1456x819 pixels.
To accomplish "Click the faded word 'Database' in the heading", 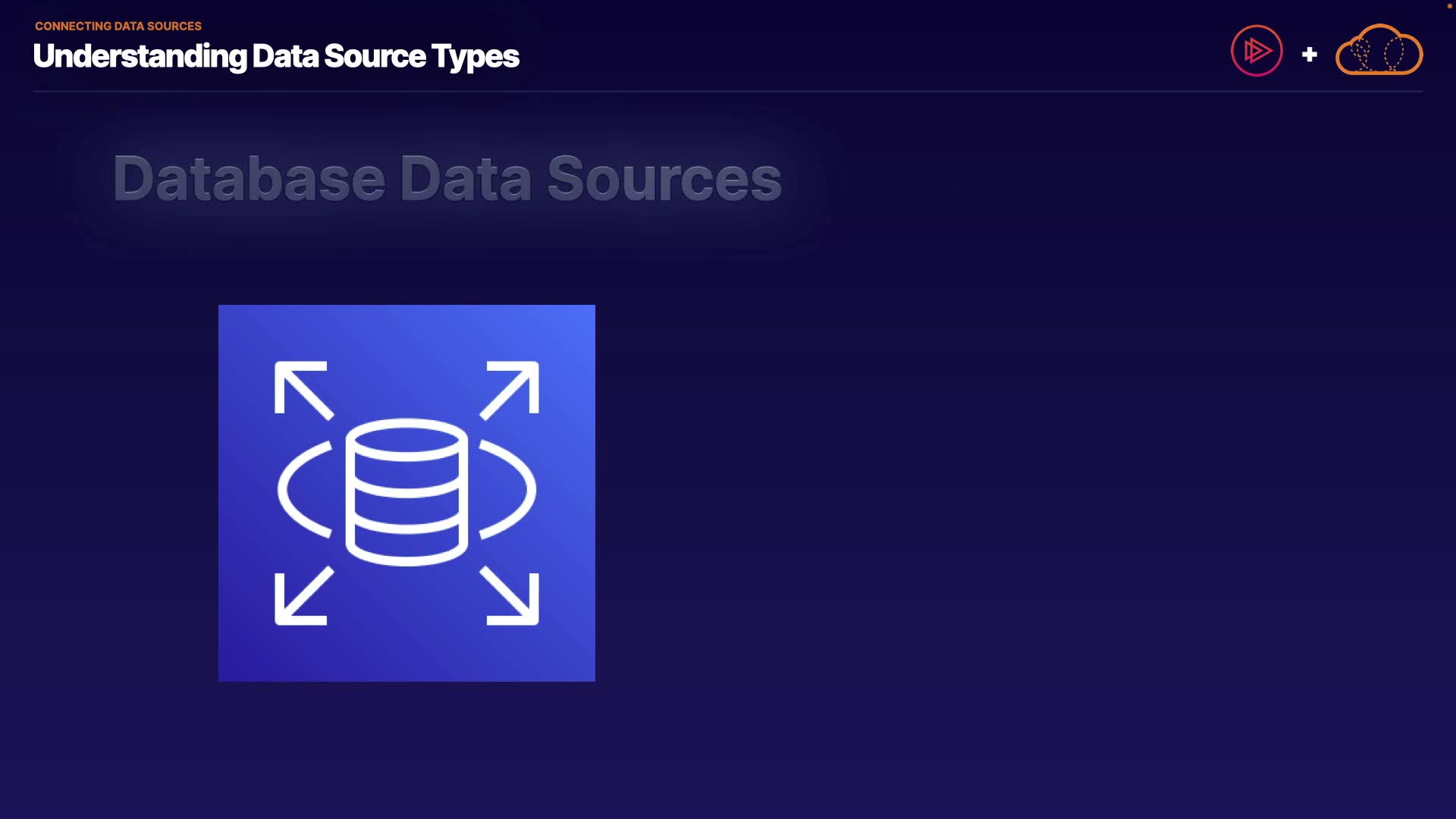I will [x=249, y=179].
